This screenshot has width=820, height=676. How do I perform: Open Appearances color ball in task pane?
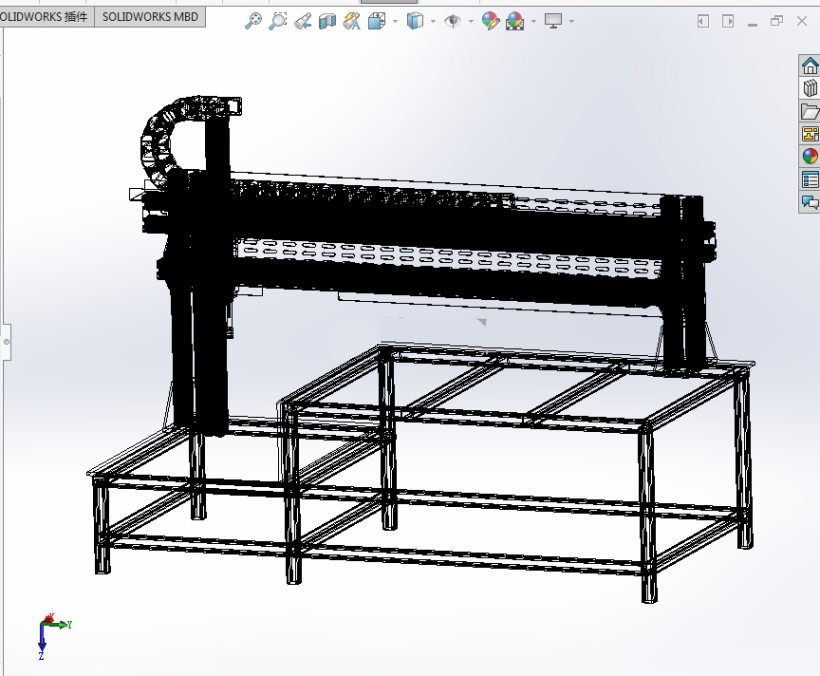click(810, 156)
